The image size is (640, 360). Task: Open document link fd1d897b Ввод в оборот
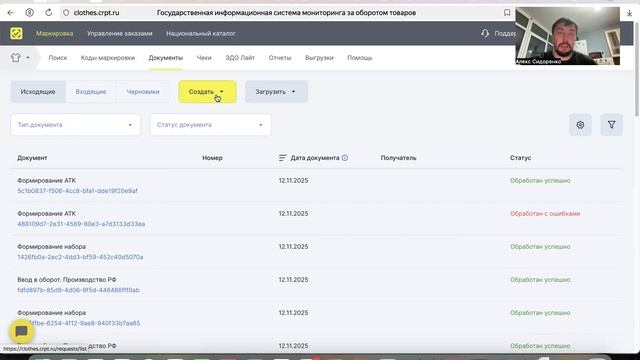click(x=78, y=290)
